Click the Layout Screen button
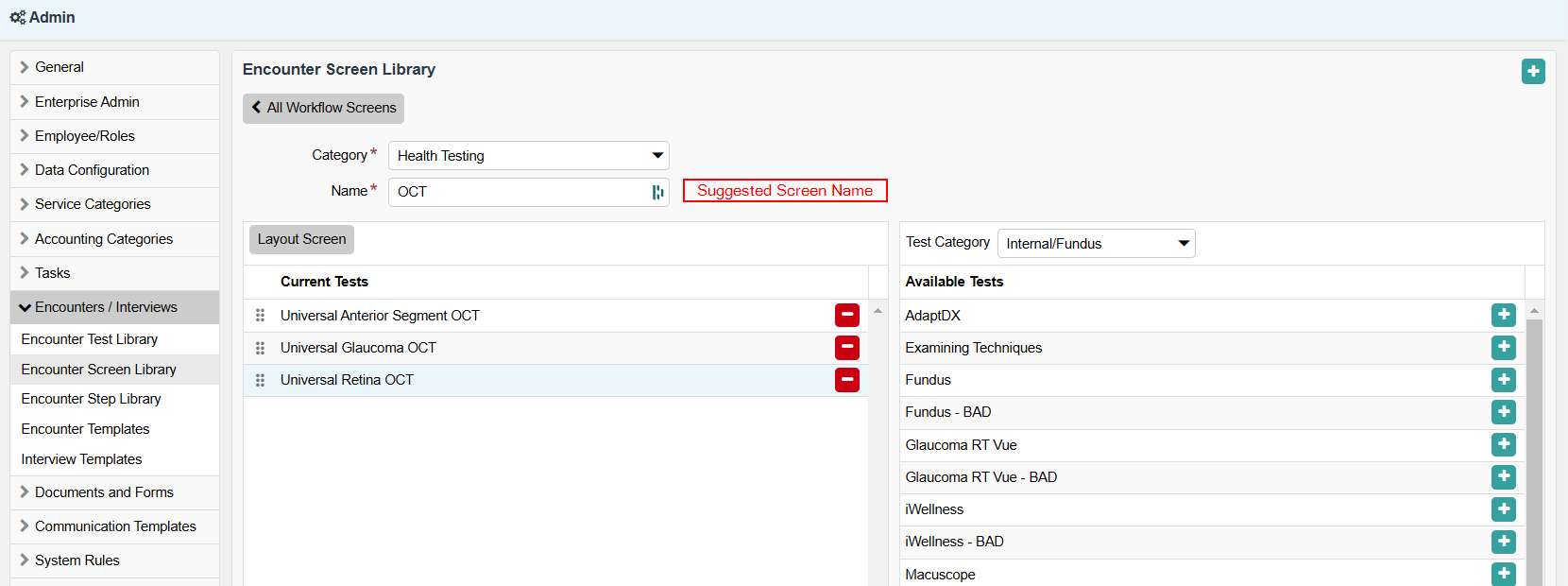Viewport: 1568px width, 586px height. tap(301, 239)
